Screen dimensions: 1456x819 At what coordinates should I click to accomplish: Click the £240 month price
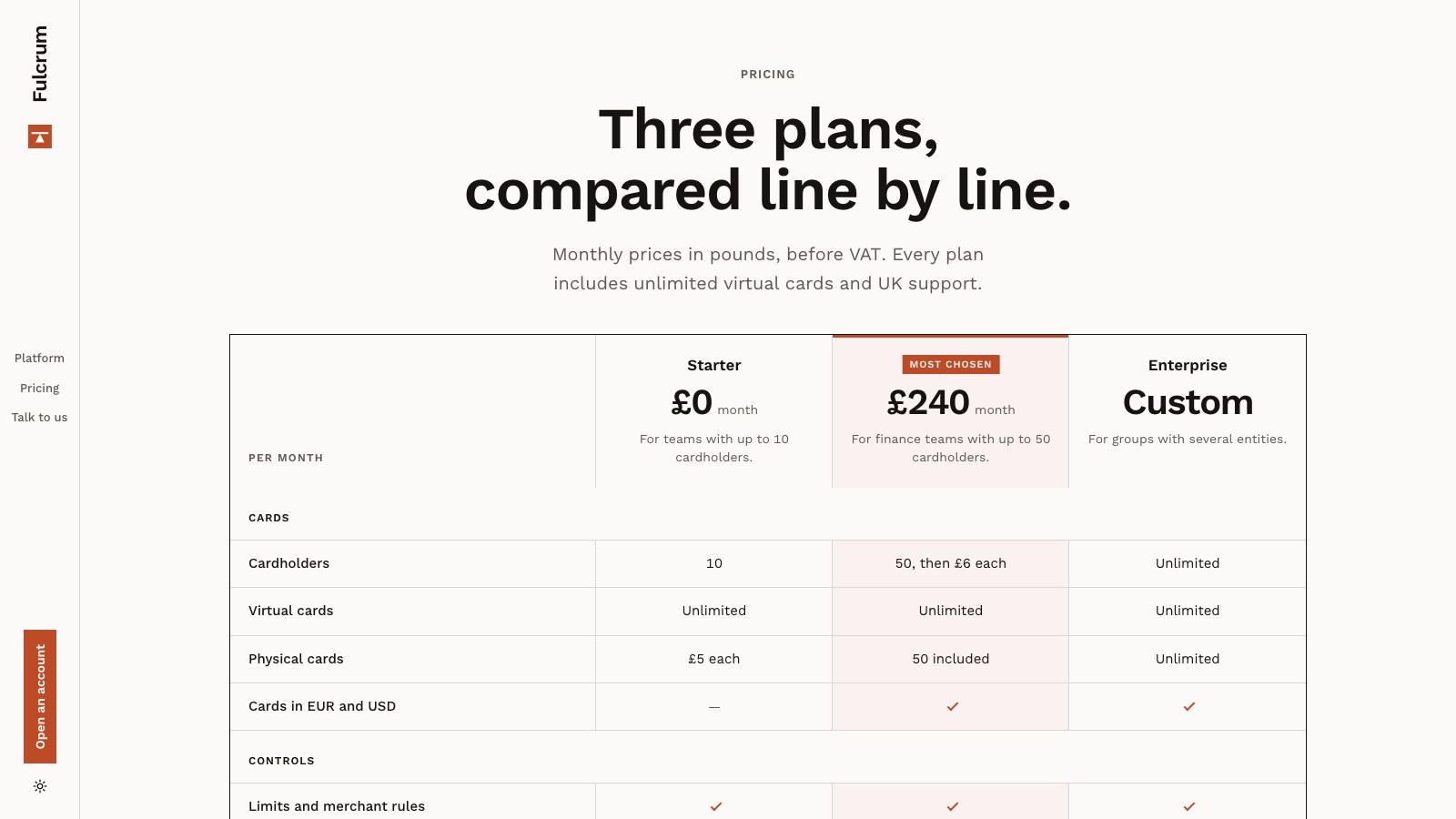(x=951, y=403)
